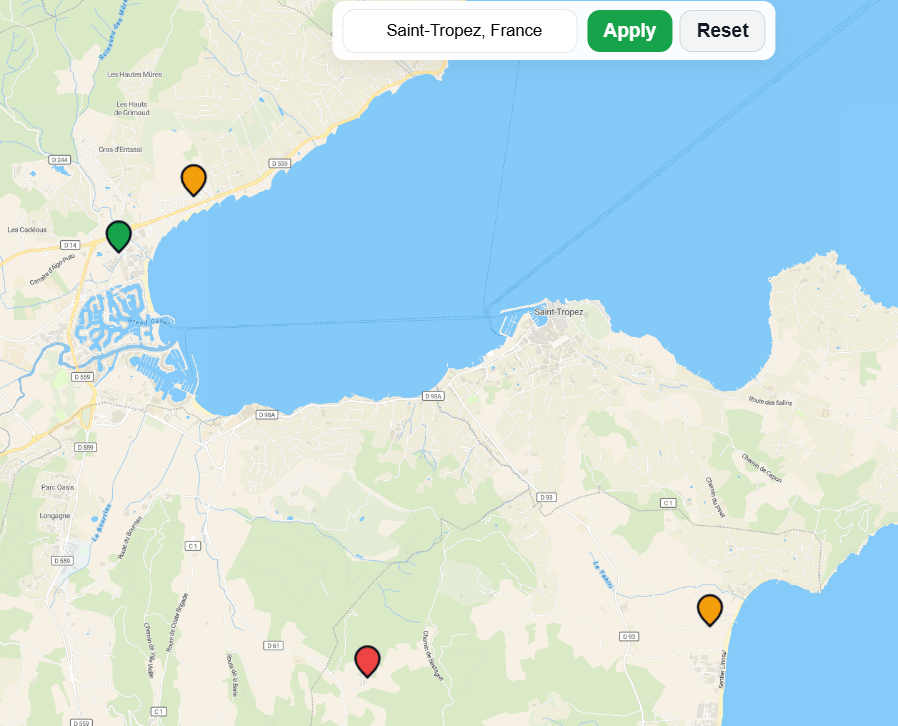Click the D 61 road shield
This screenshot has width=898, height=726.
click(273, 646)
